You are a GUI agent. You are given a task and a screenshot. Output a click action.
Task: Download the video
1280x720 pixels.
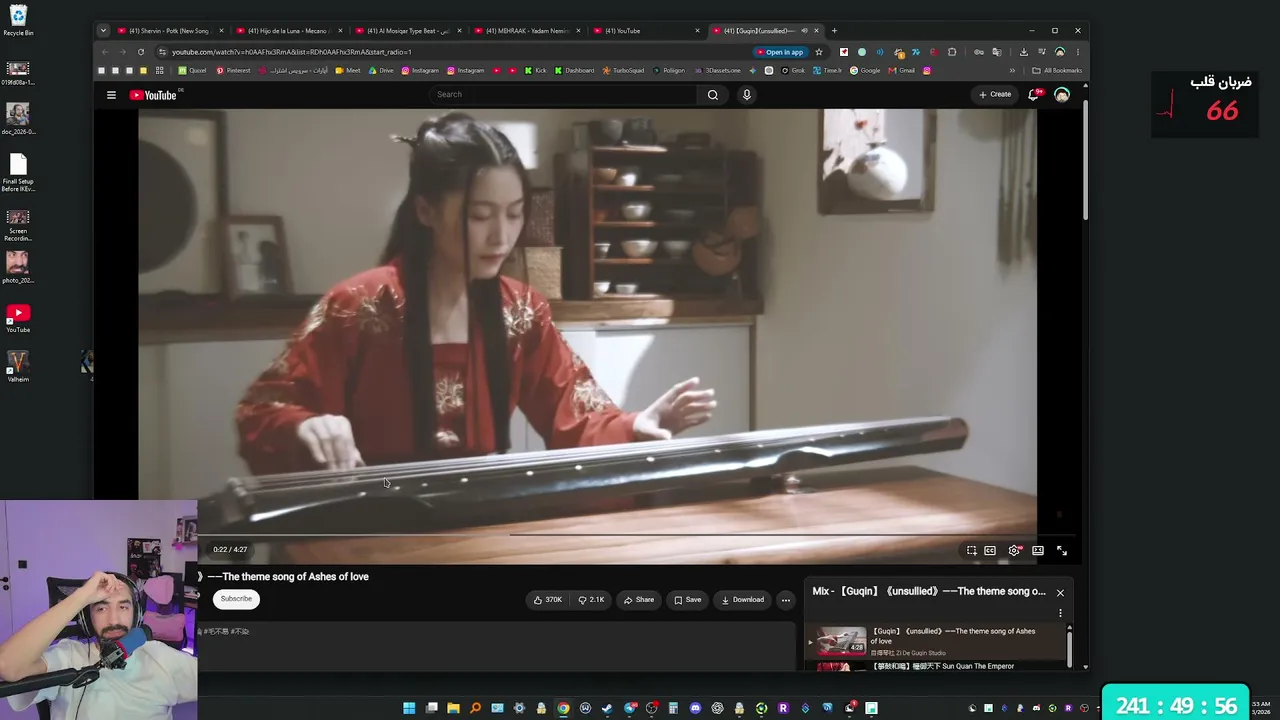pos(742,600)
